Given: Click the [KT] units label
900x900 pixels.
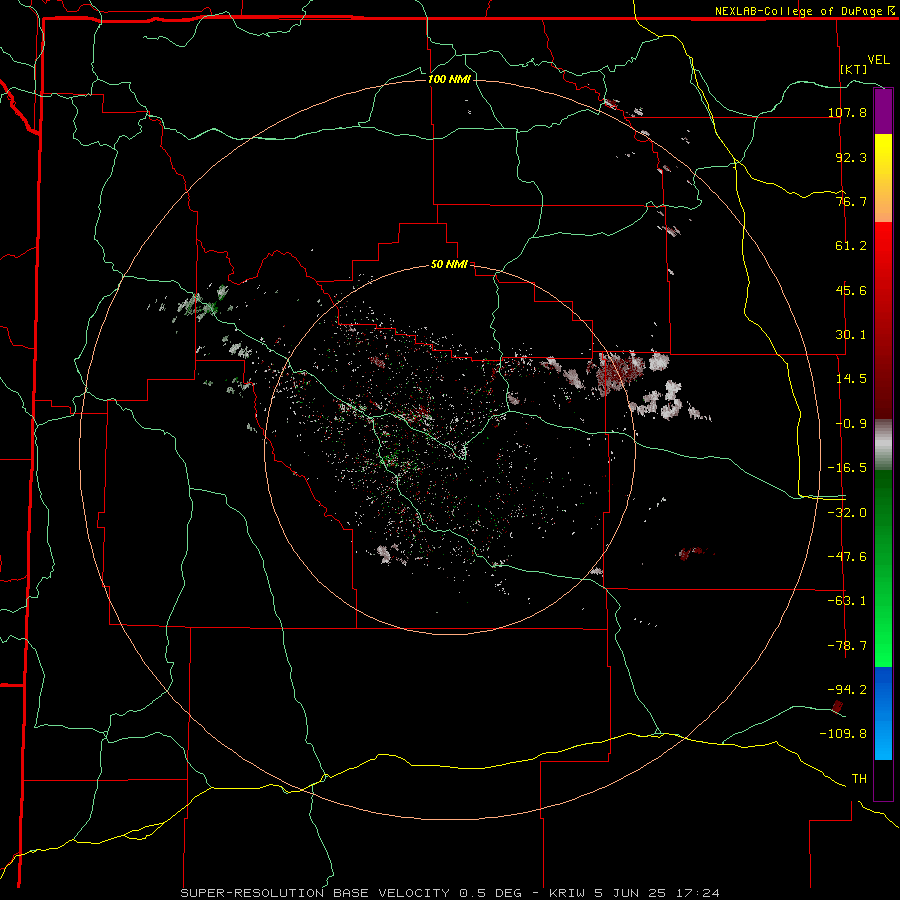Looking at the screenshot, I should (853, 69).
